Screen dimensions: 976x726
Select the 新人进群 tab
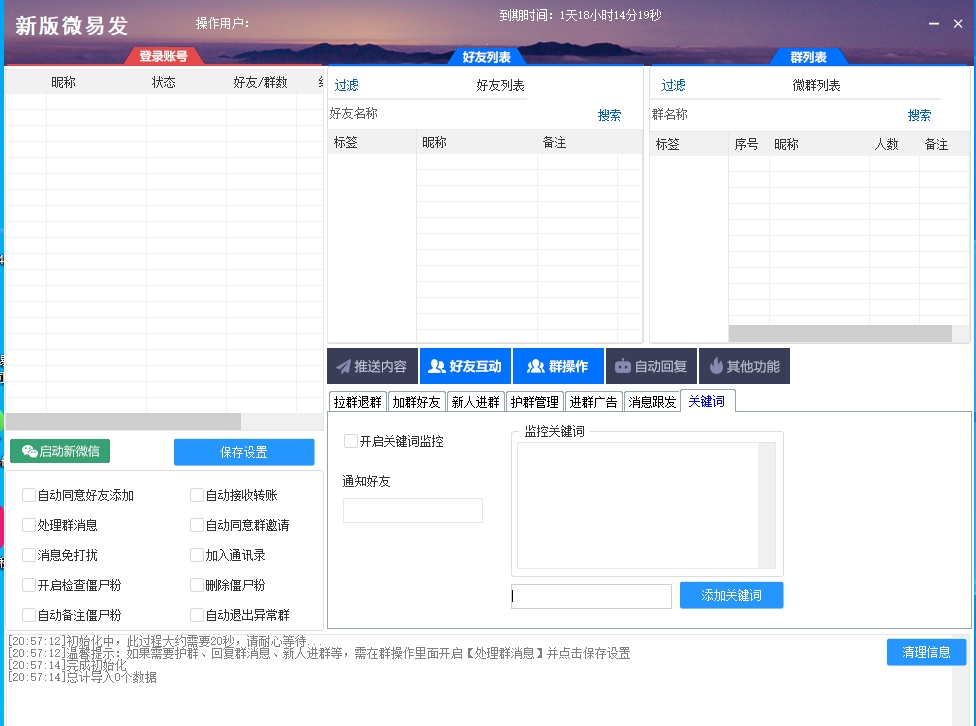tap(476, 402)
